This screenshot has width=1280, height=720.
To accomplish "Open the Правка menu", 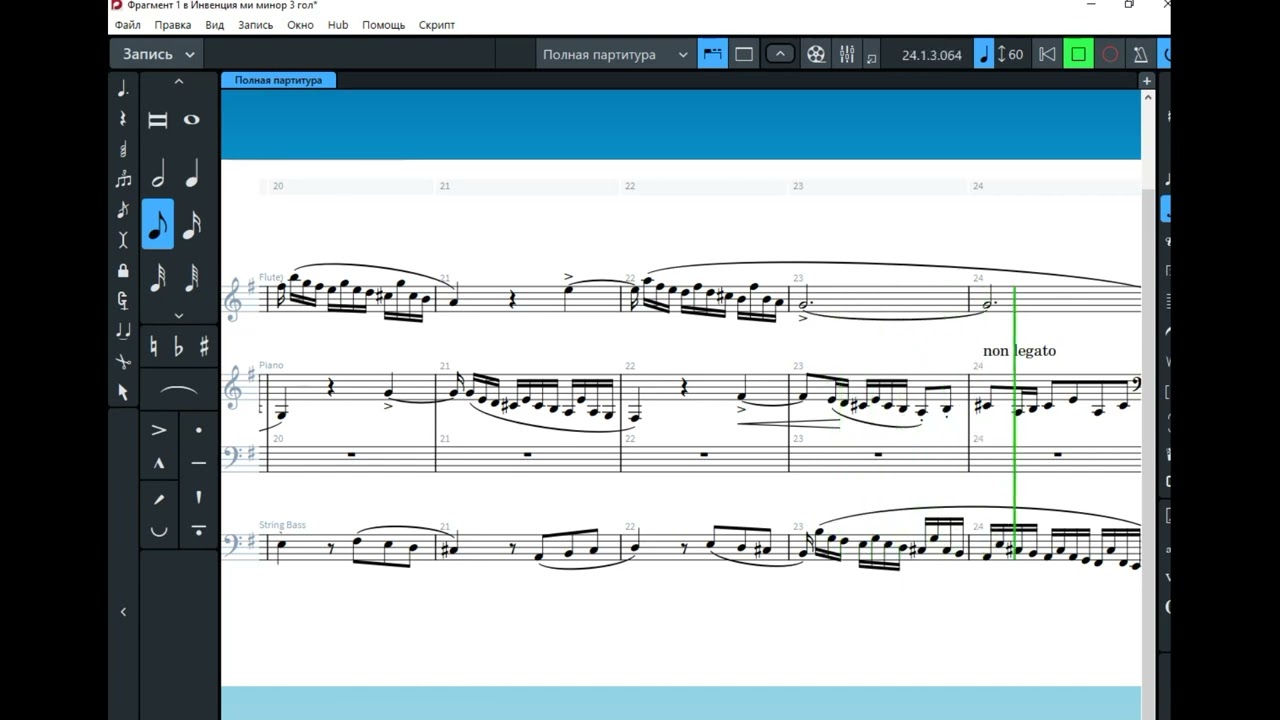I will click(173, 25).
